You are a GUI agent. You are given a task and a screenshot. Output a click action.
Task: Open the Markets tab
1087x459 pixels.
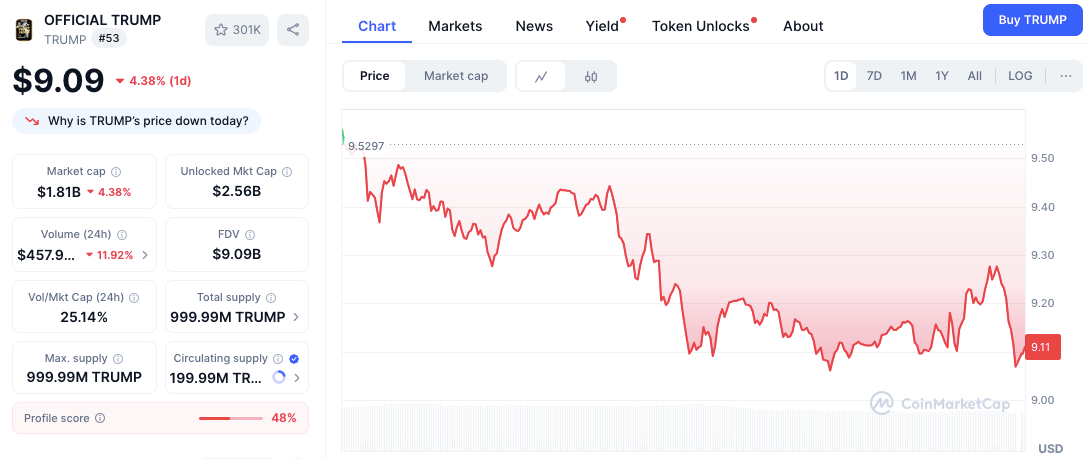(455, 26)
